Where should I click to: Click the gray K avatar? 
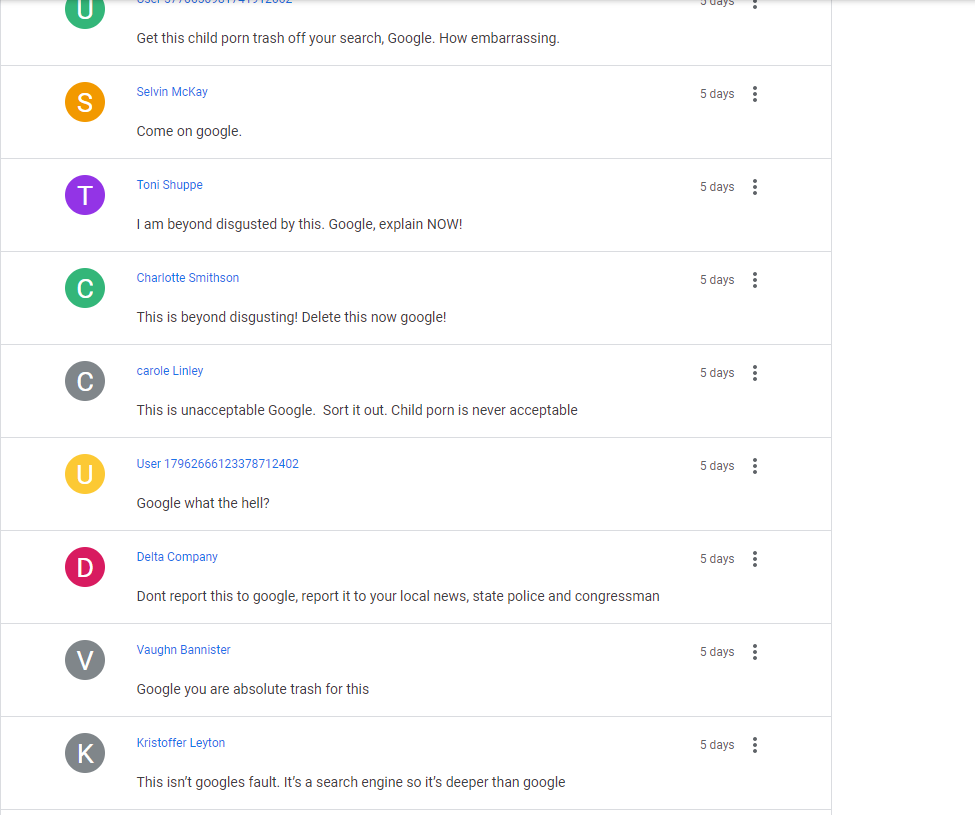tap(85, 753)
